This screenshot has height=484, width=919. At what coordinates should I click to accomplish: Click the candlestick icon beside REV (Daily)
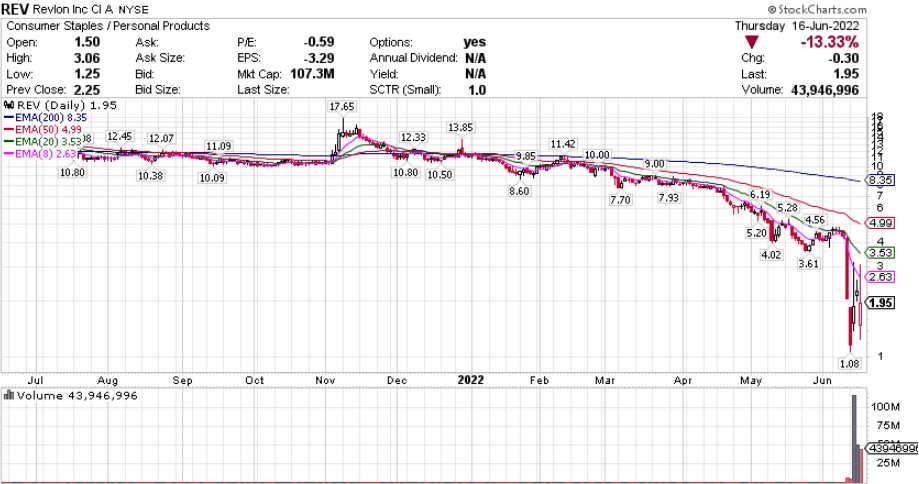(x=9, y=105)
